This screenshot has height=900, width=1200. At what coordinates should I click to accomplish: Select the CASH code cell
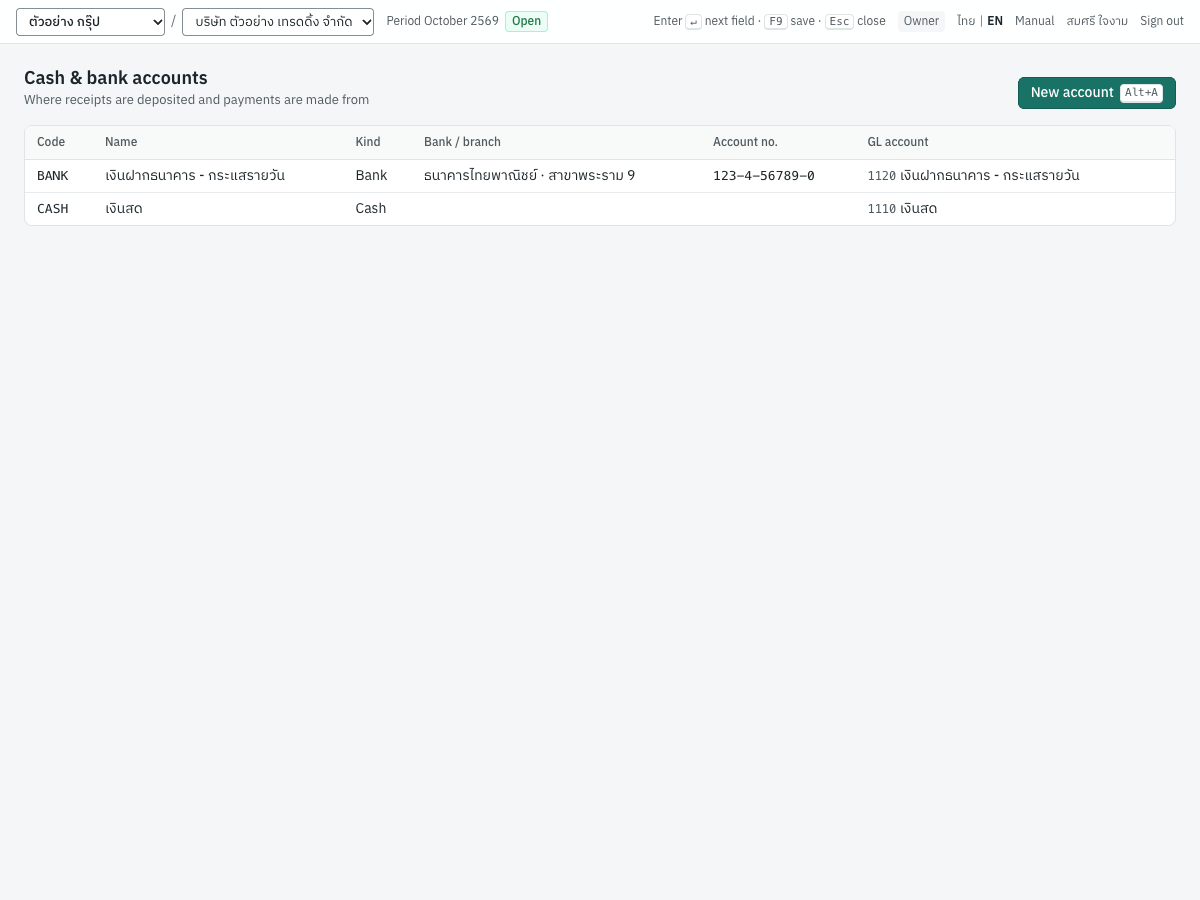53,209
